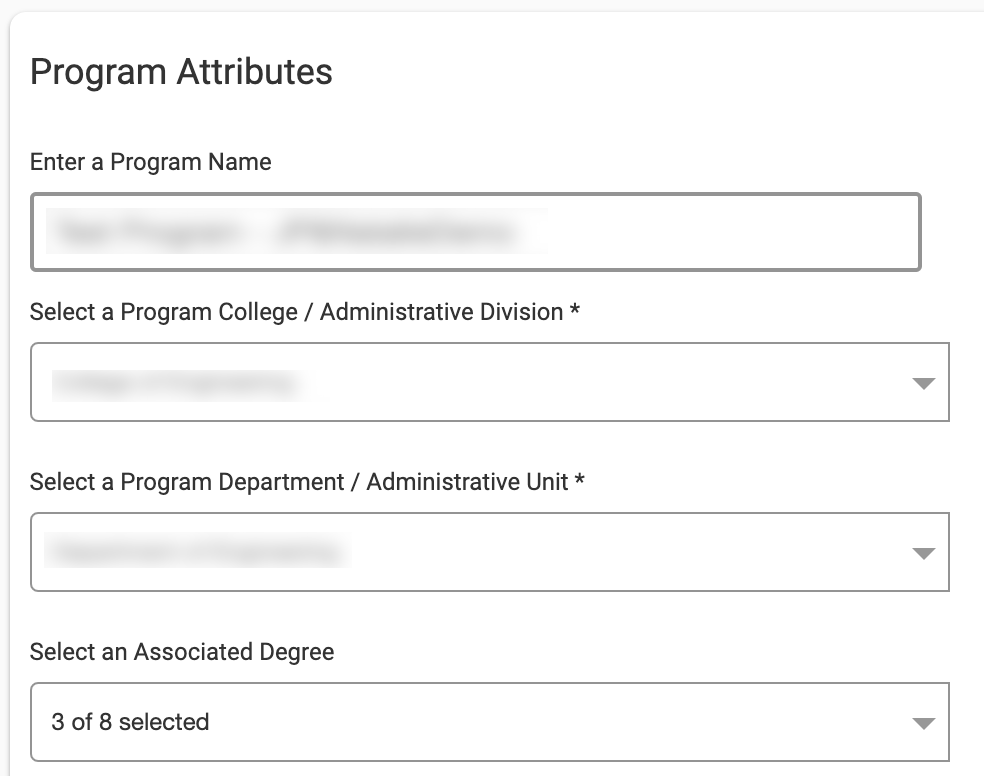The image size is (984, 776).
Task: Click the word "Degree" in the Associated Degree label
Action: coord(296,652)
